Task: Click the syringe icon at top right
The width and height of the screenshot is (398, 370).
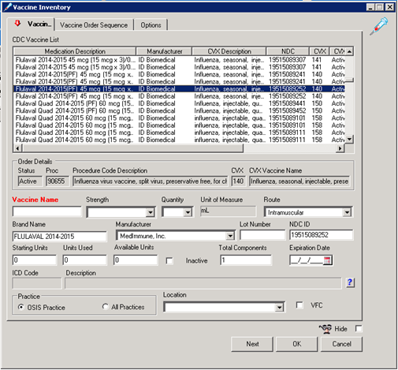Action: (379, 26)
